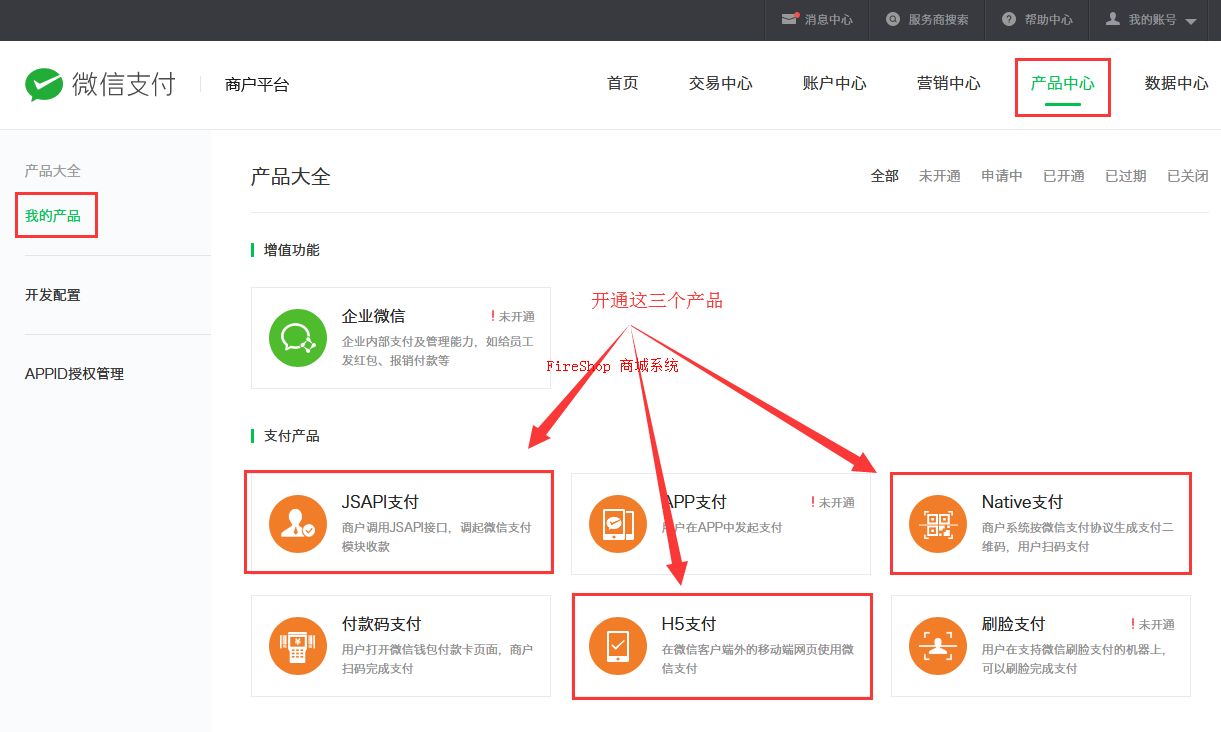Viewport: 1221px width, 732px height.
Task: Click the 增值功能 section heading
Action: coord(292,250)
